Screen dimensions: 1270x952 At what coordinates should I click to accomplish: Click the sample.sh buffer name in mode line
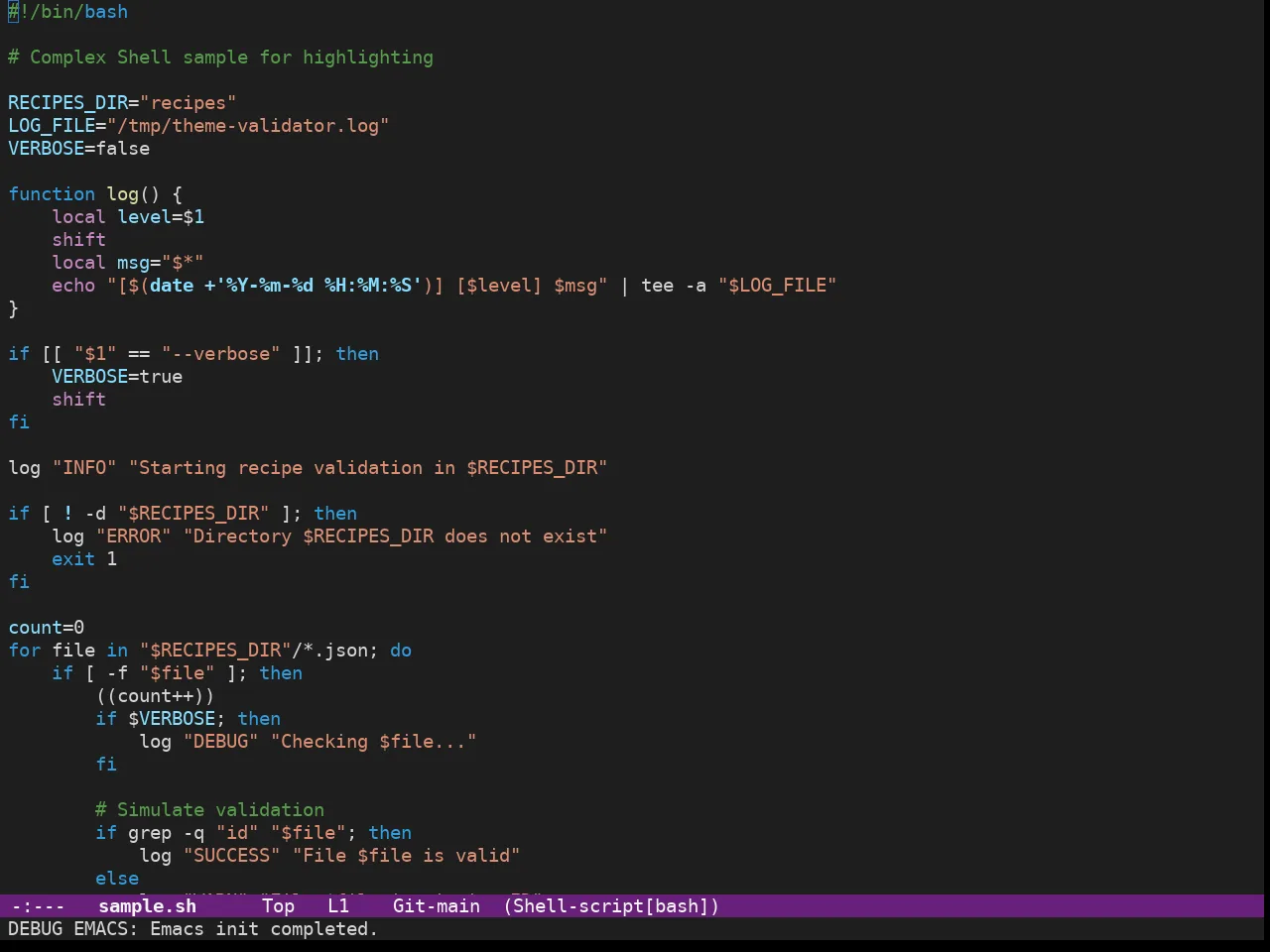coord(147,906)
